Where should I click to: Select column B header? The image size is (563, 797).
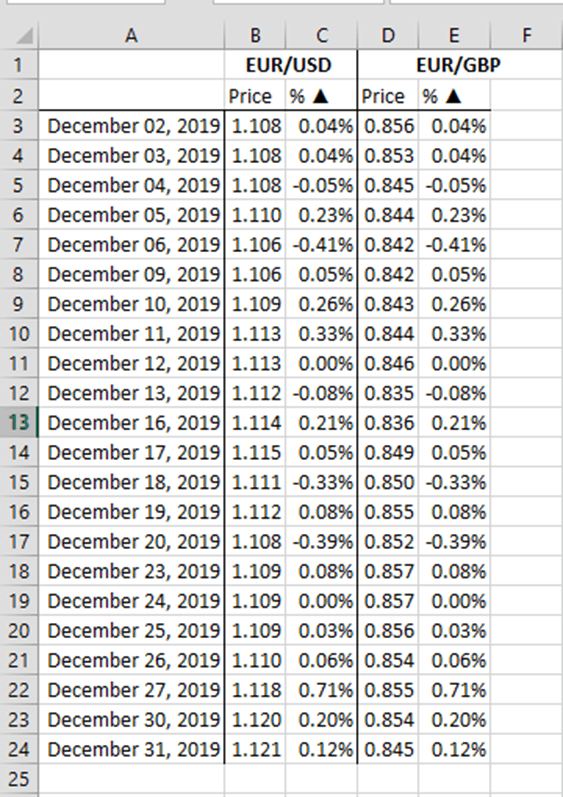255,35
